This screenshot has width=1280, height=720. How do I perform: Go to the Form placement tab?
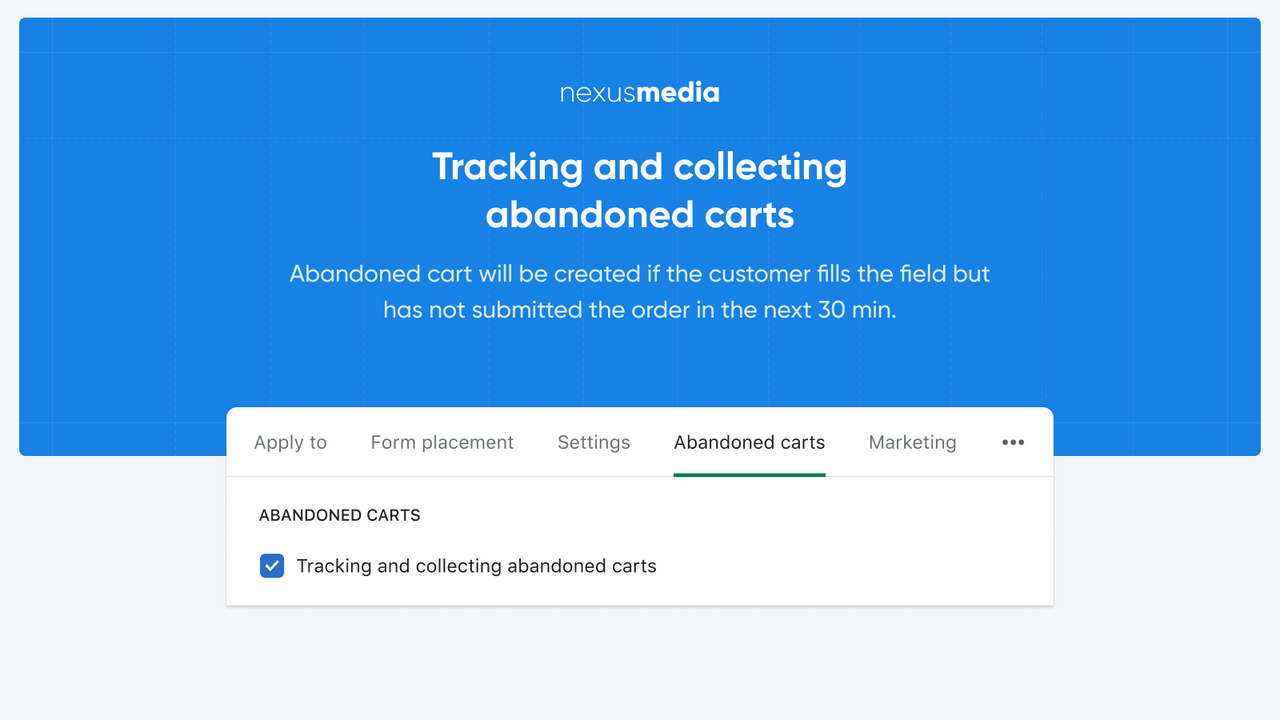[x=442, y=442]
